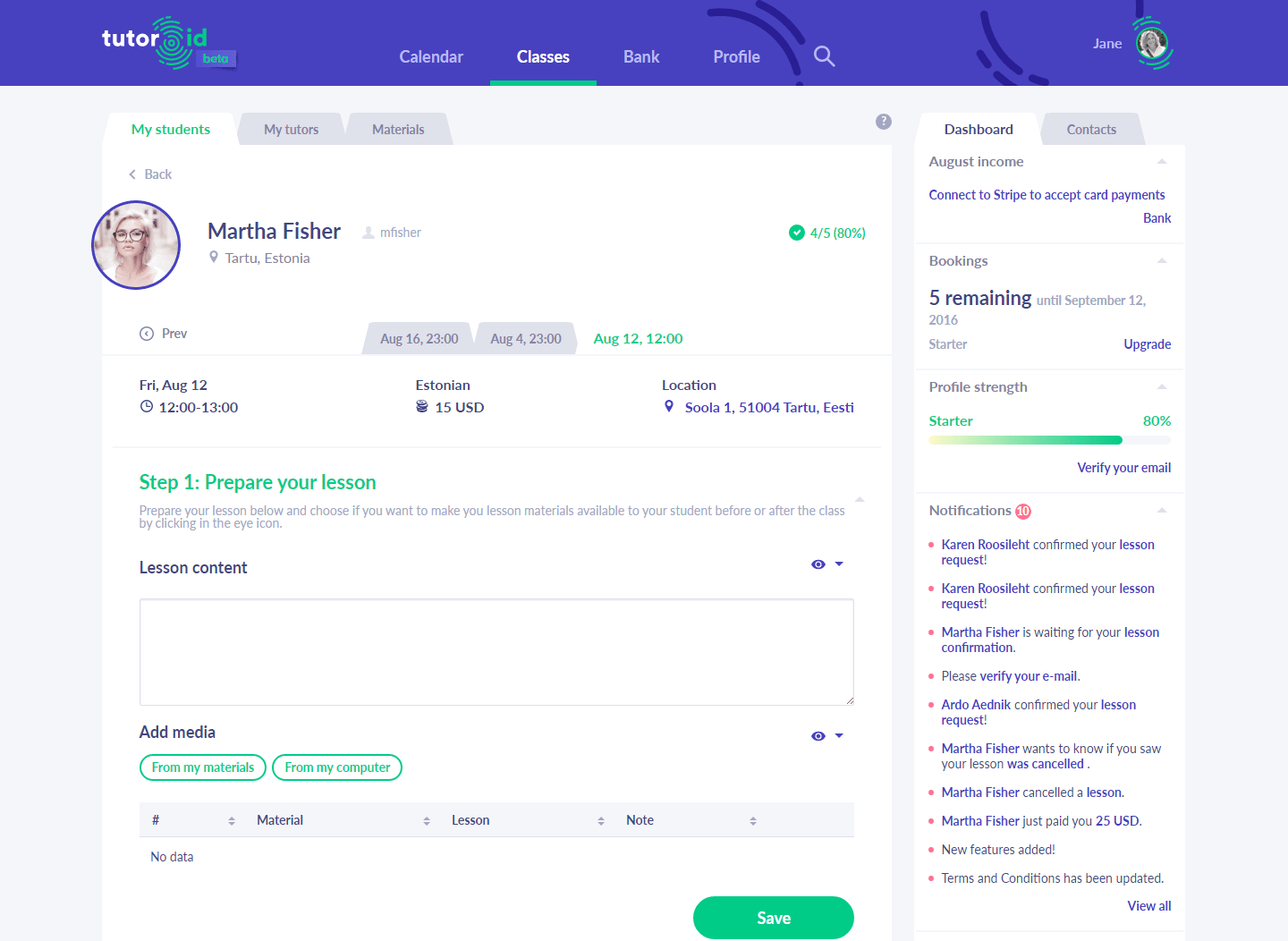This screenshot has width=1288, height=941.
Task: Open dropdown arrow next to Lesson content eye
Action: coord(839,564)
